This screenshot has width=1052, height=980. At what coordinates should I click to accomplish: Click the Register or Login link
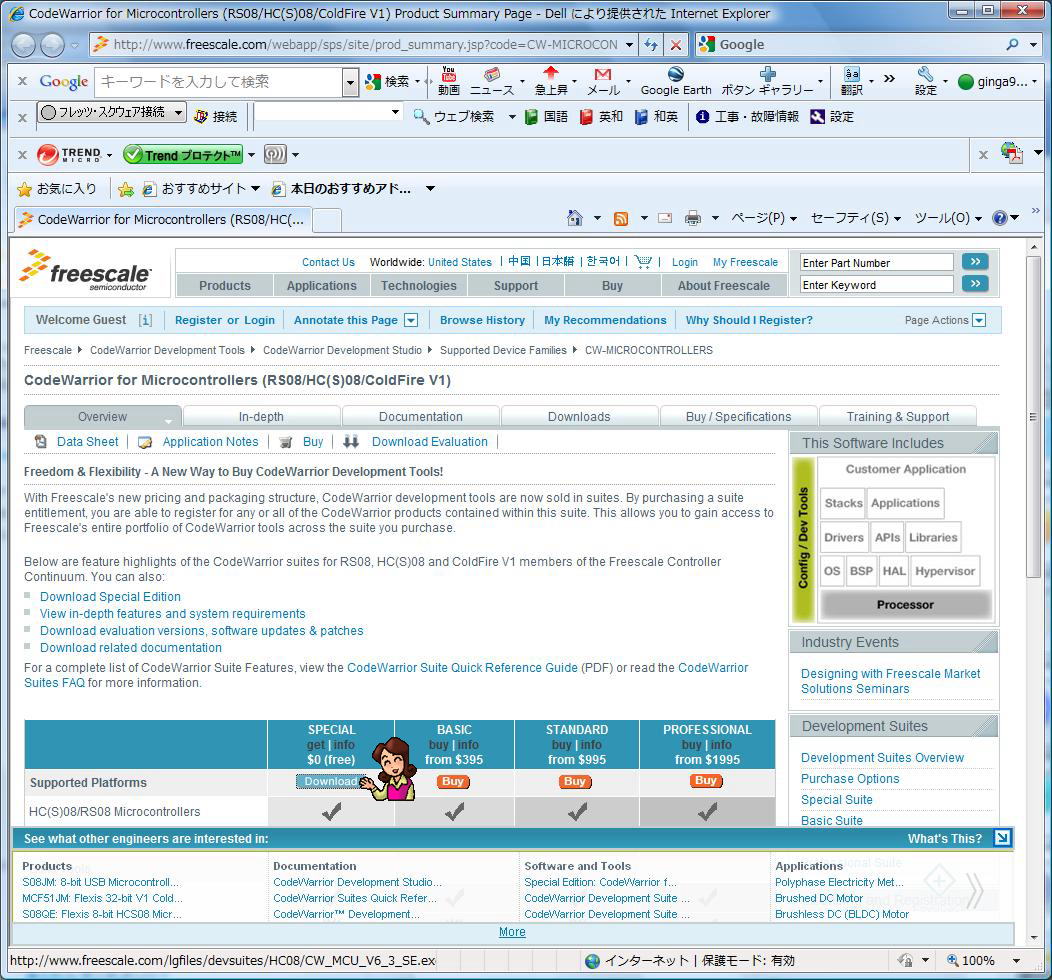click(225, 321)
